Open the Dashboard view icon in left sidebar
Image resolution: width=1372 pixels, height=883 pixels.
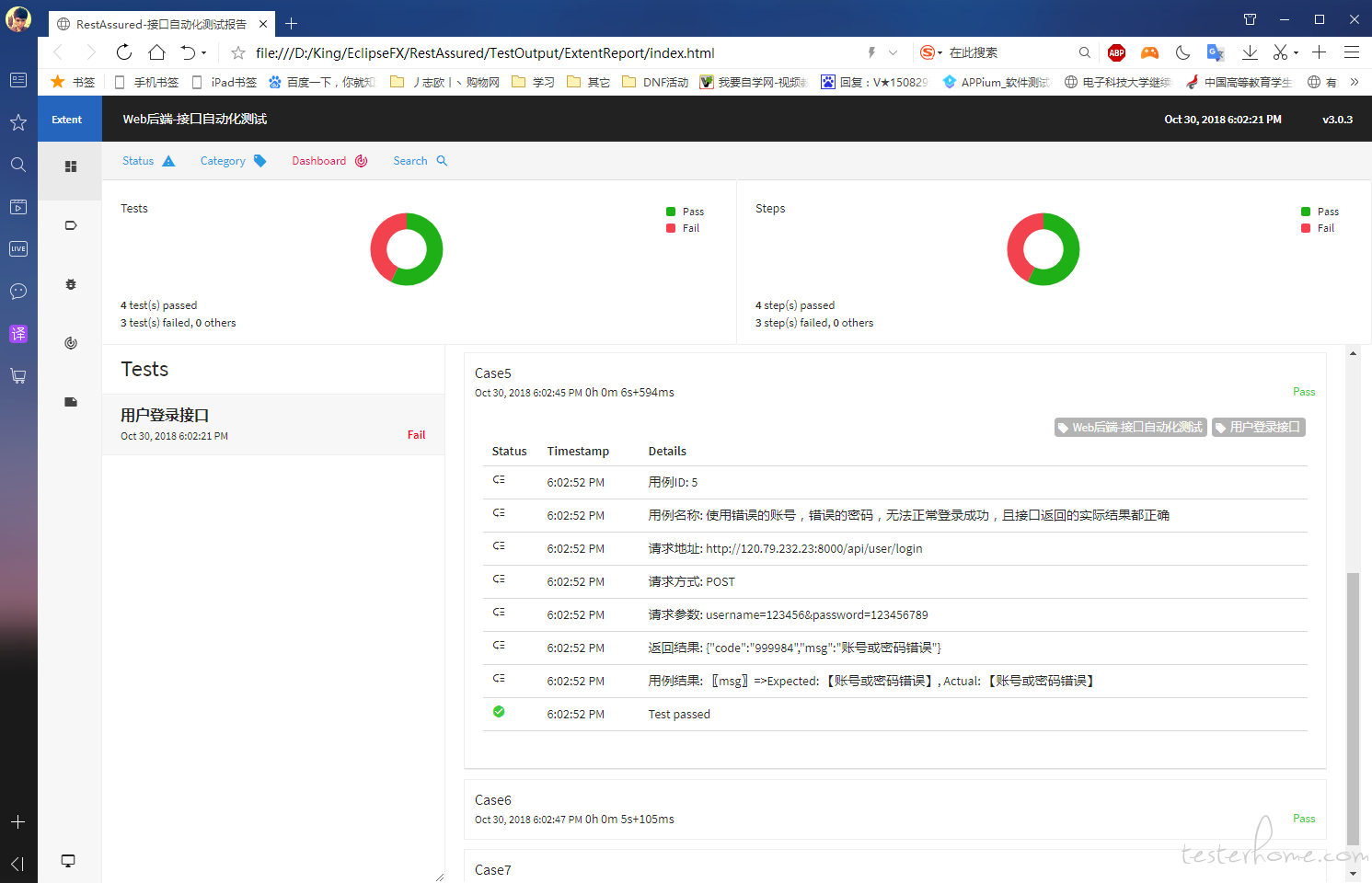pyautogui.click(x=71, y=343)
